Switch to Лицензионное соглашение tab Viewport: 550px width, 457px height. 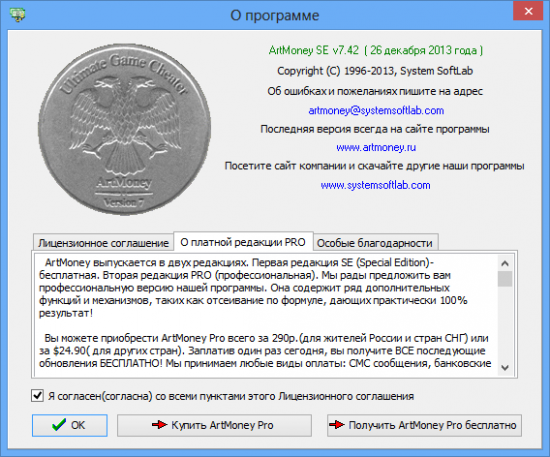pyautogui.click(x=103, y=243)
